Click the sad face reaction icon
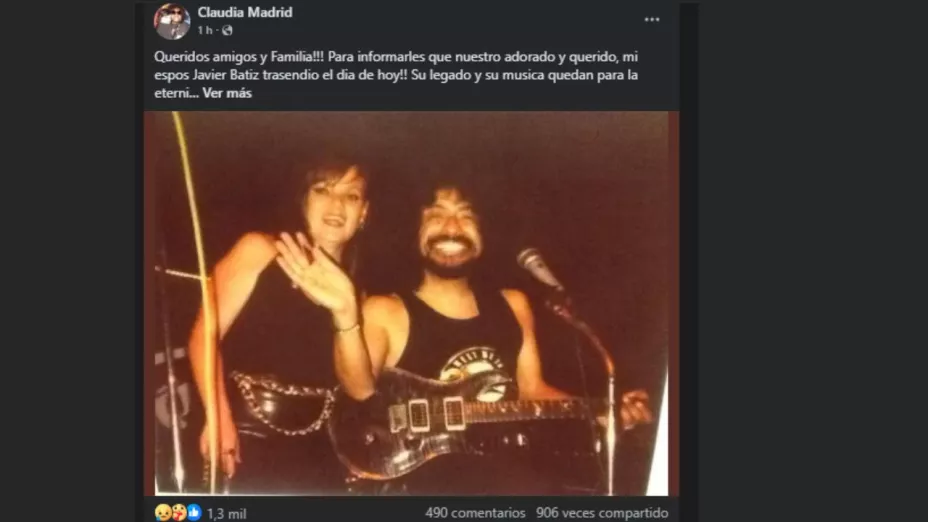Screen dimensions: 928x522 click(x=163, y=513)
